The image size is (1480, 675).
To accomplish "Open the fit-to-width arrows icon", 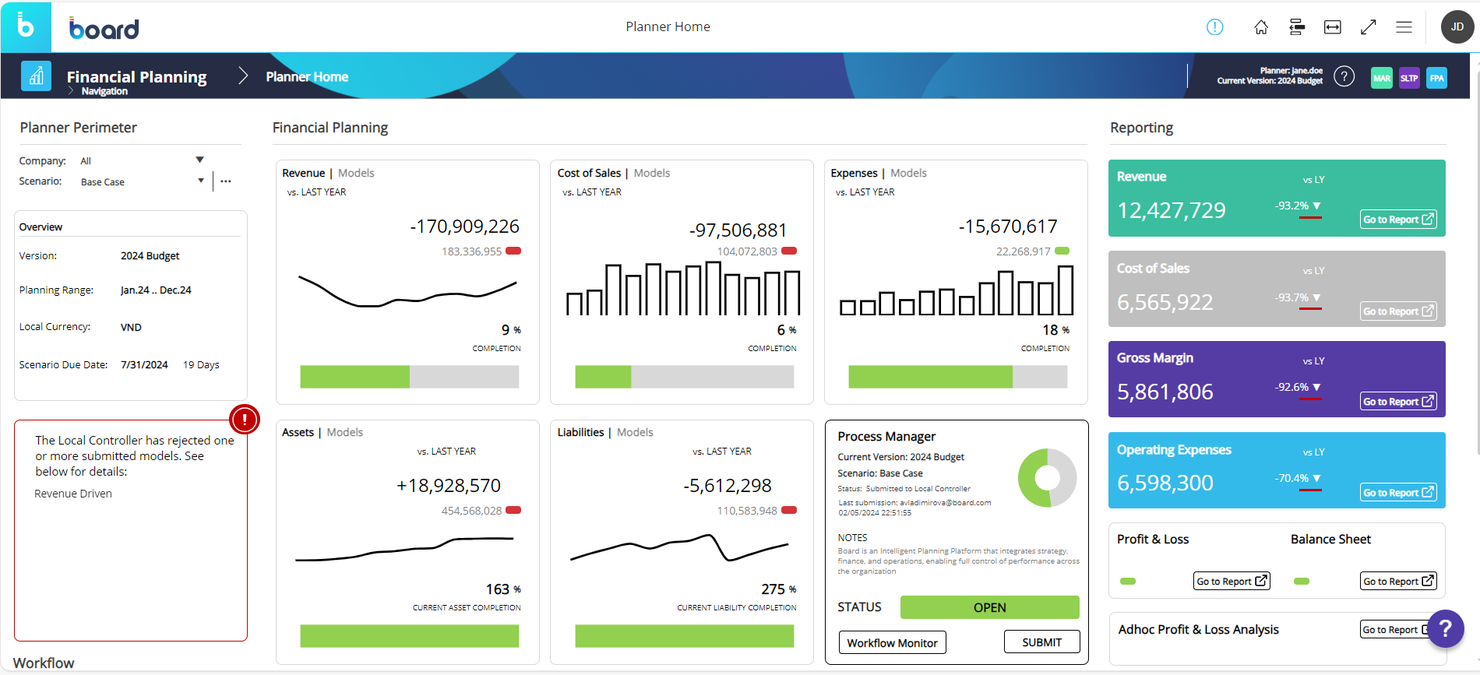I will tap(1332, 27).
